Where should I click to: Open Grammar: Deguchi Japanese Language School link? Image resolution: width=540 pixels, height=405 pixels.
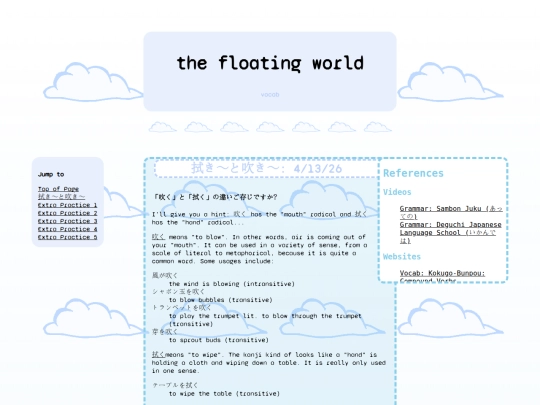[x=450, y=232]
